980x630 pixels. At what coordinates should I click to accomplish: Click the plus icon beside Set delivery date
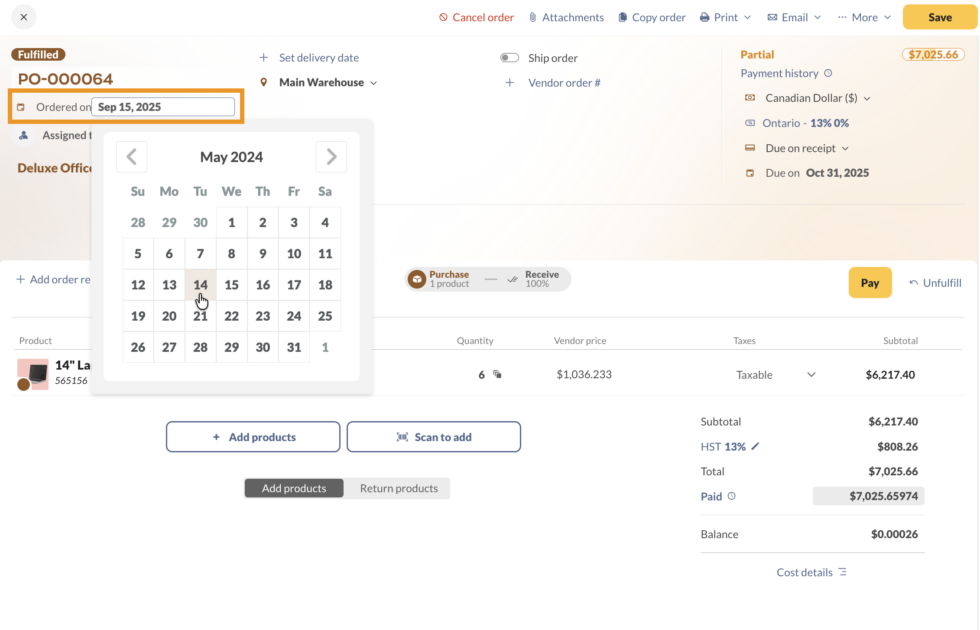(264, 58)
